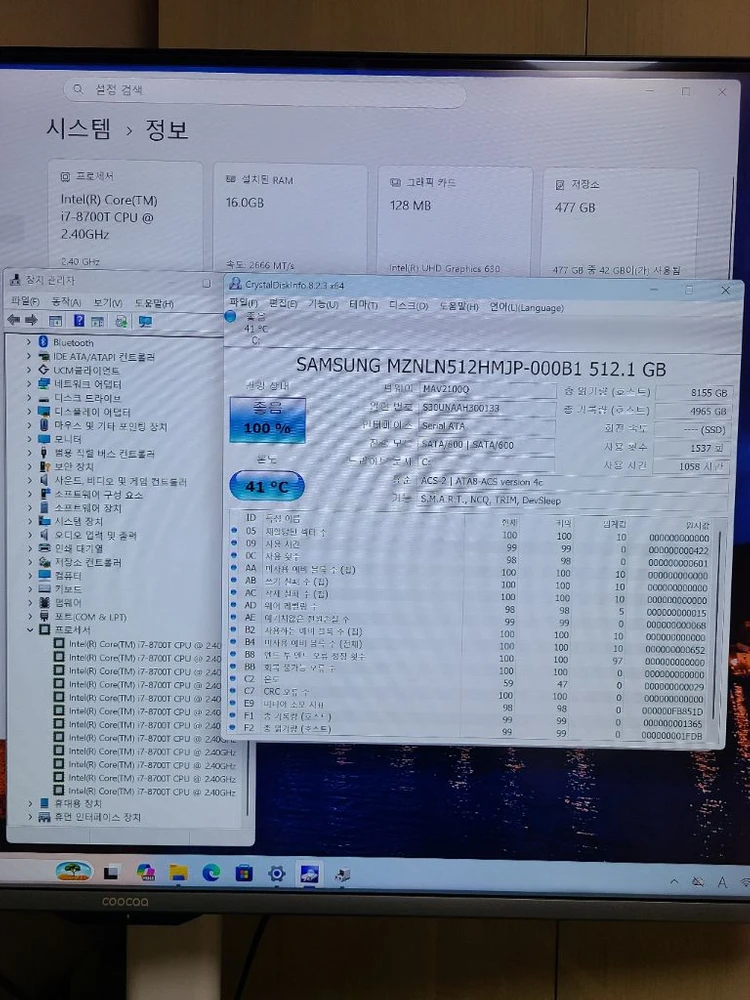
Task: Click the 41 °C temperature button
Action: coord(267,486)
